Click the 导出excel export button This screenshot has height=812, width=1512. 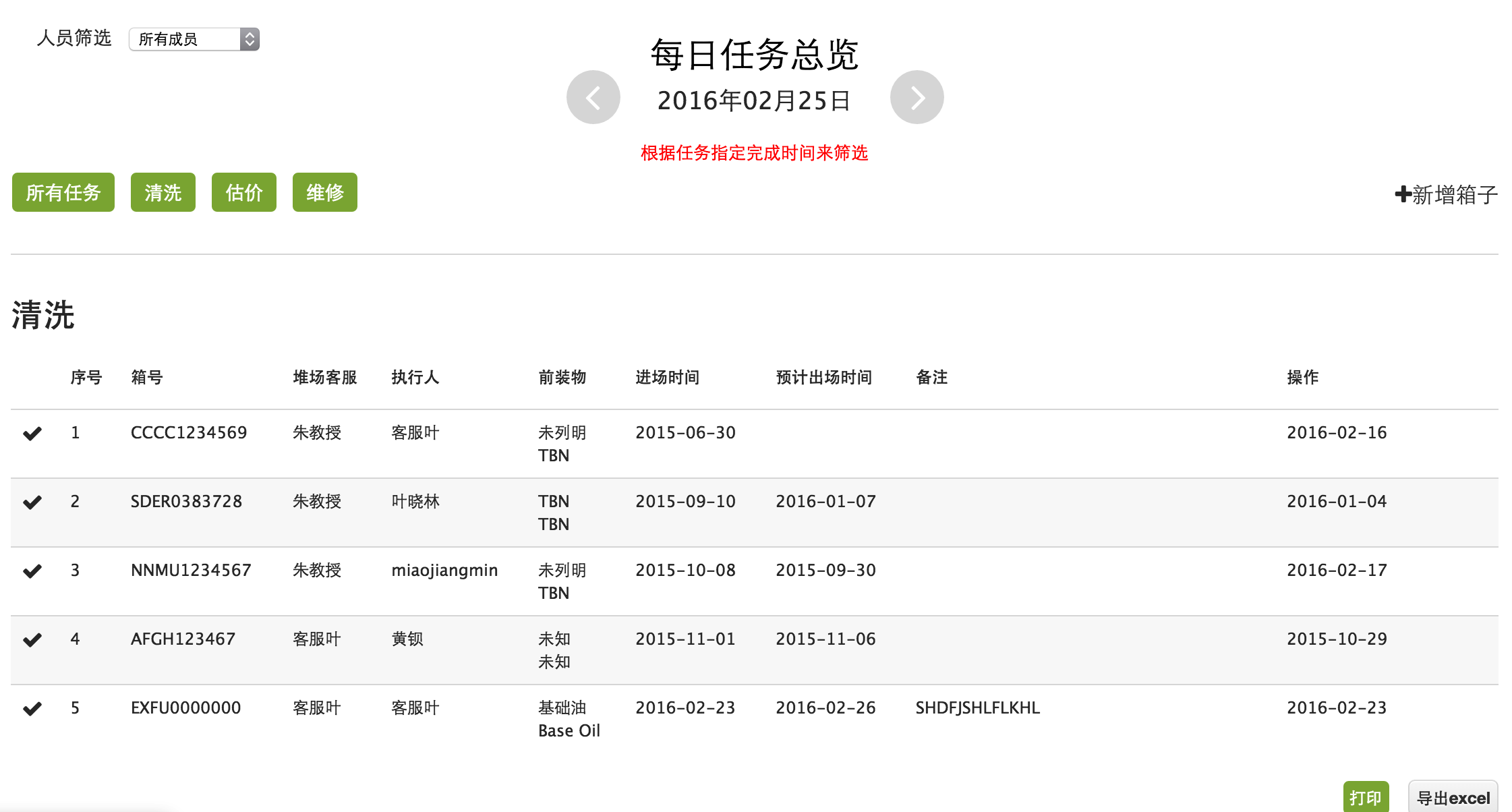[x=1453, y=798]
